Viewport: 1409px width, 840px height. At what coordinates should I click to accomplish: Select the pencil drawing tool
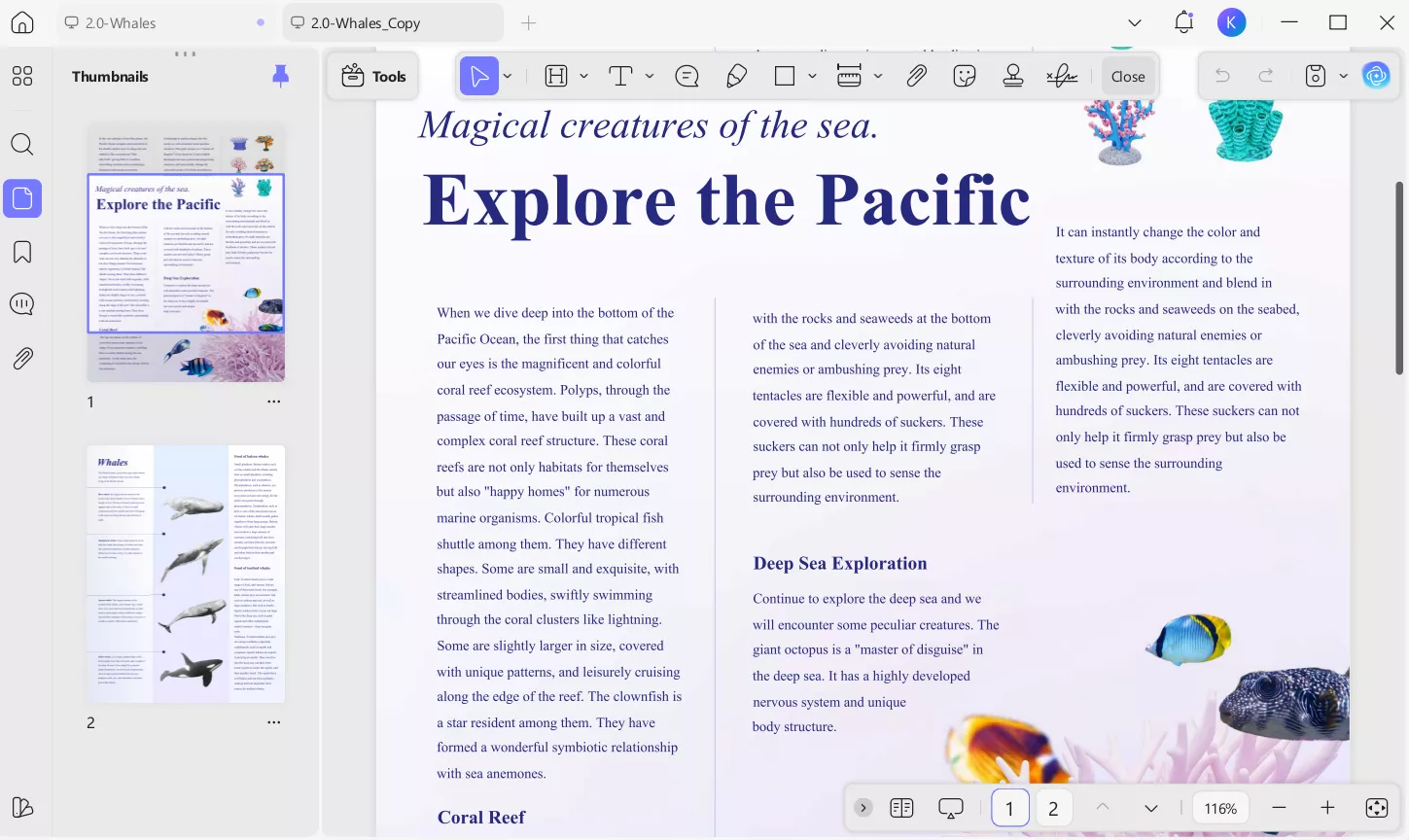click(736, 76)
